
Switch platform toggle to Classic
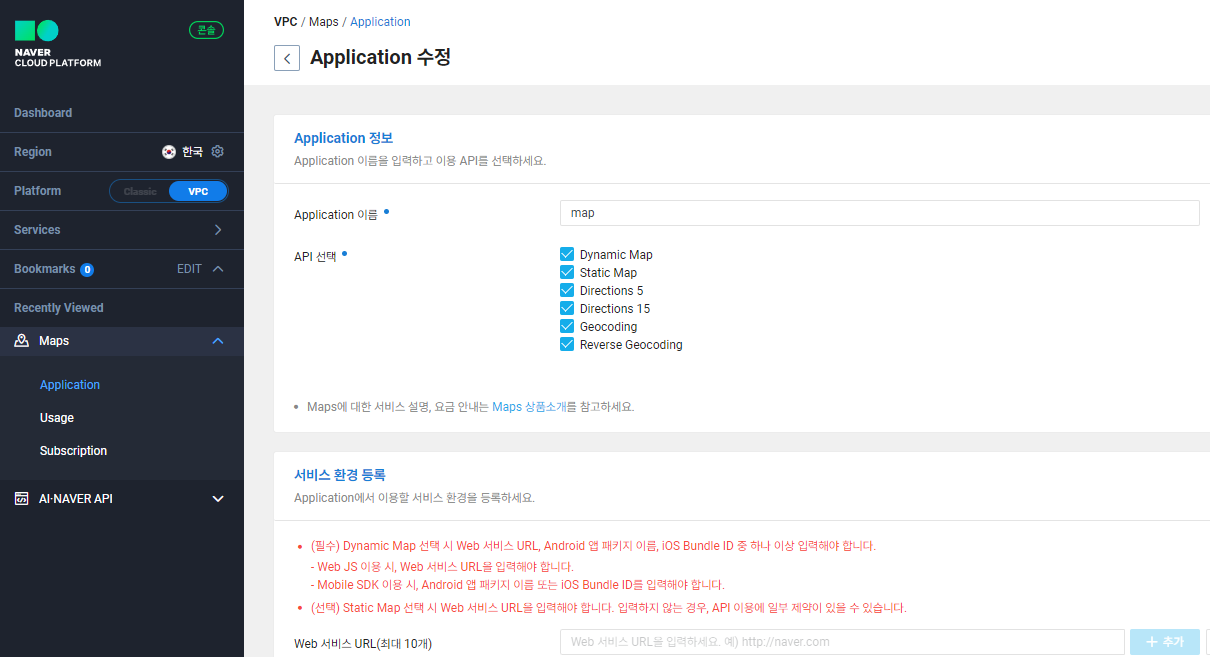click(140, 191)
